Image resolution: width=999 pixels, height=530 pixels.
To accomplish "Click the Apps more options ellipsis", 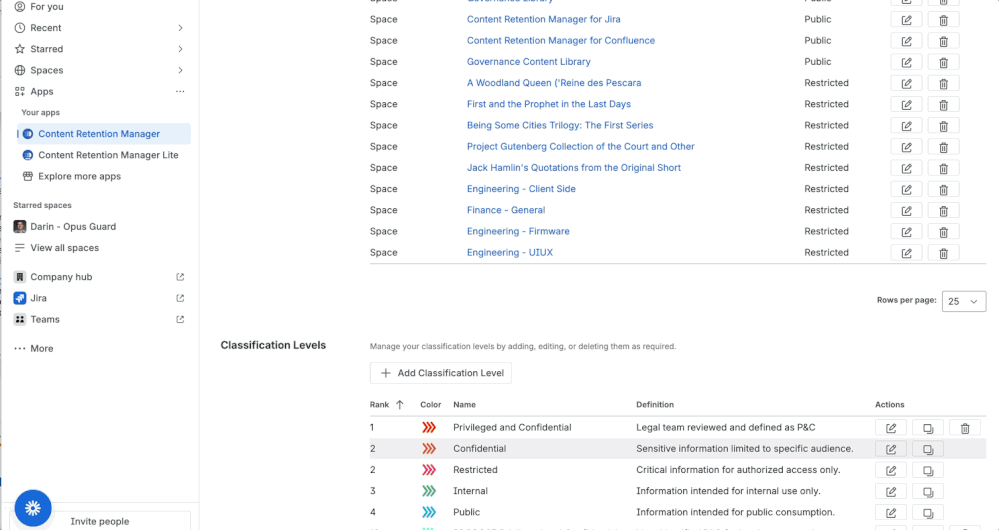I will click(180, 92).
